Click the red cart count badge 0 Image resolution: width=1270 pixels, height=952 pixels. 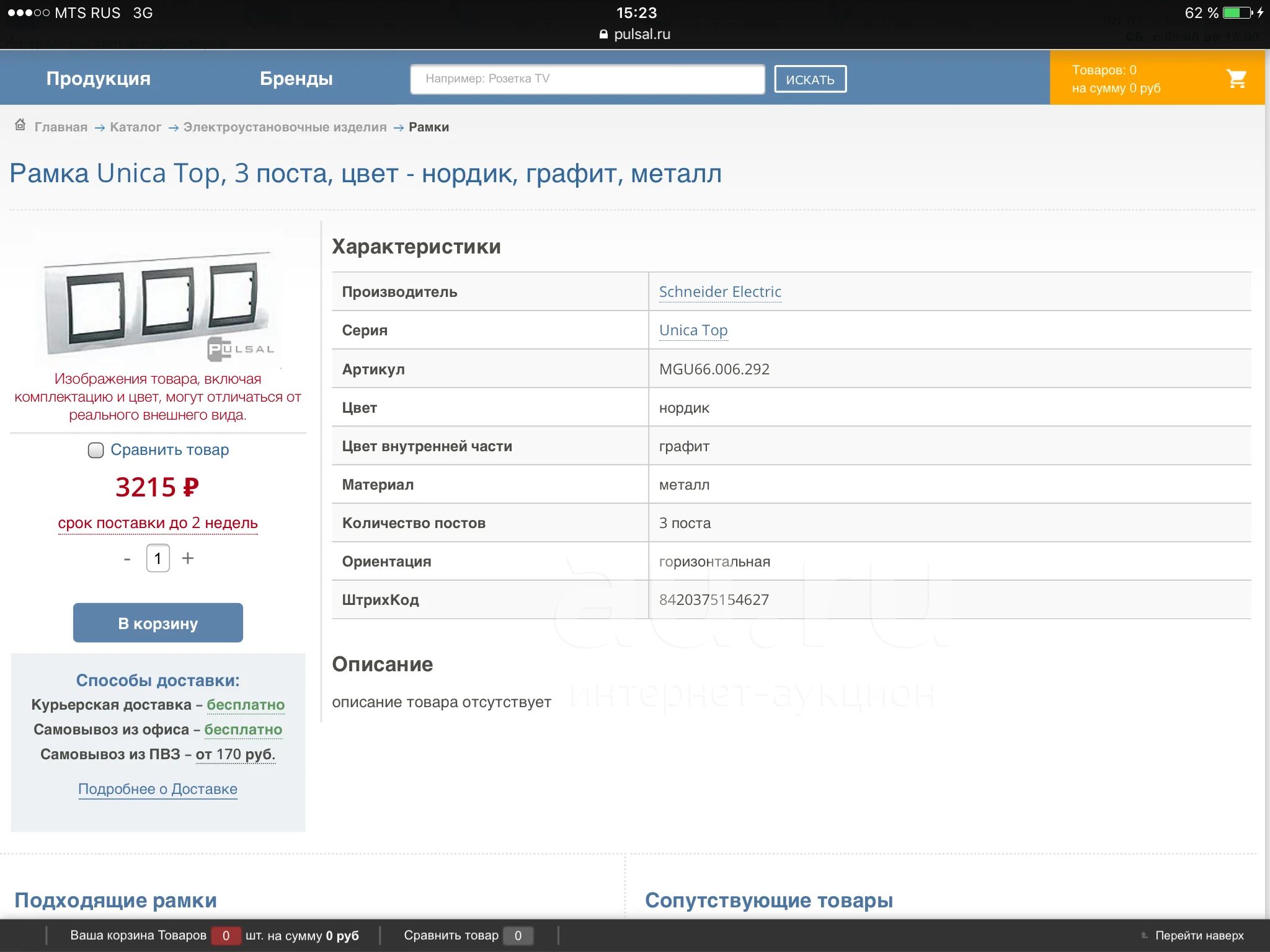tap(226, 936)
